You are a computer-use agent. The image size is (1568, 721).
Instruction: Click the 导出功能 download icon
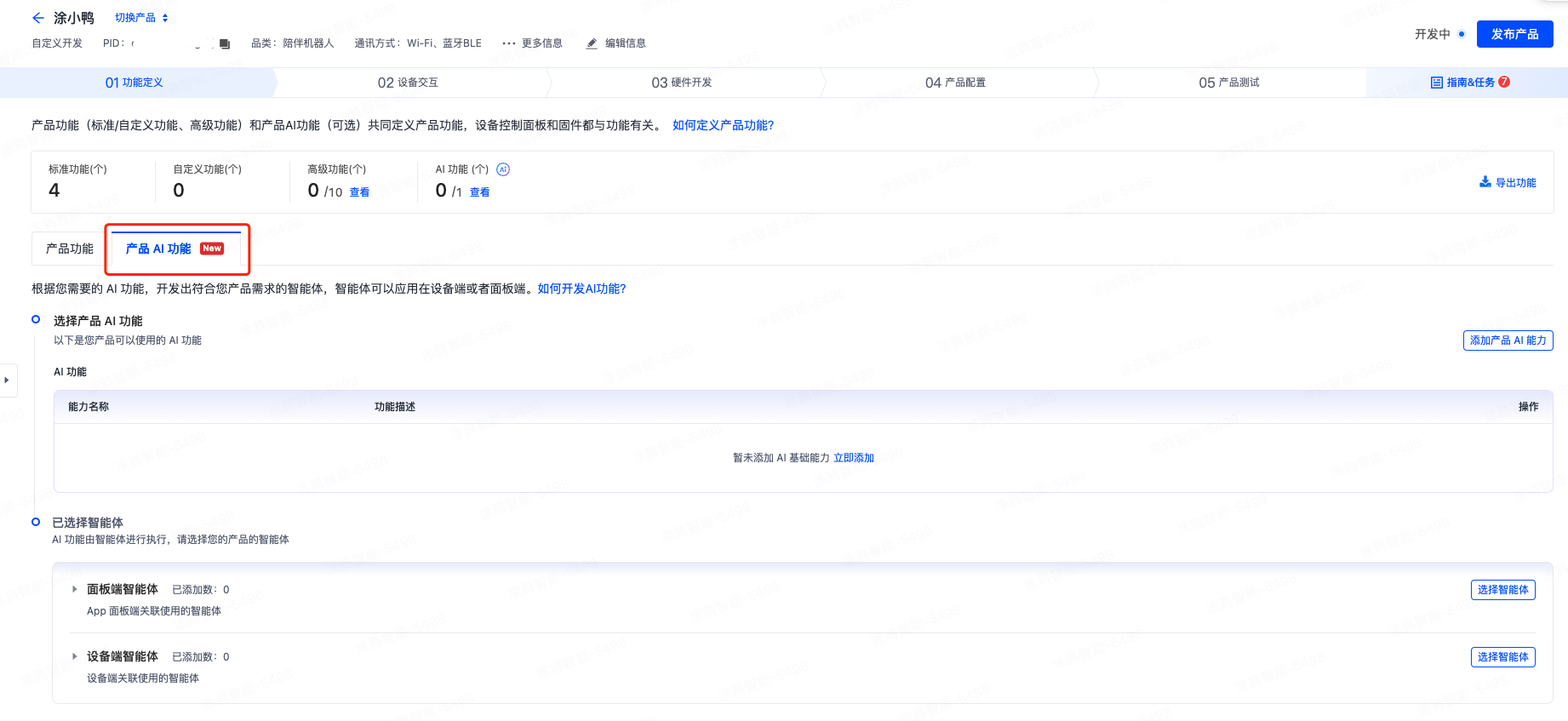point(1485,182)
